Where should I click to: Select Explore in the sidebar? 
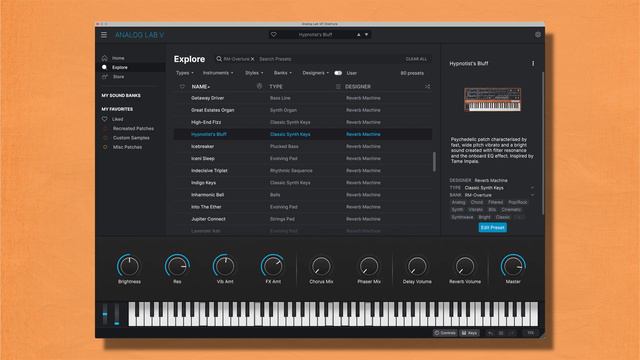click(x=120, y=67)
